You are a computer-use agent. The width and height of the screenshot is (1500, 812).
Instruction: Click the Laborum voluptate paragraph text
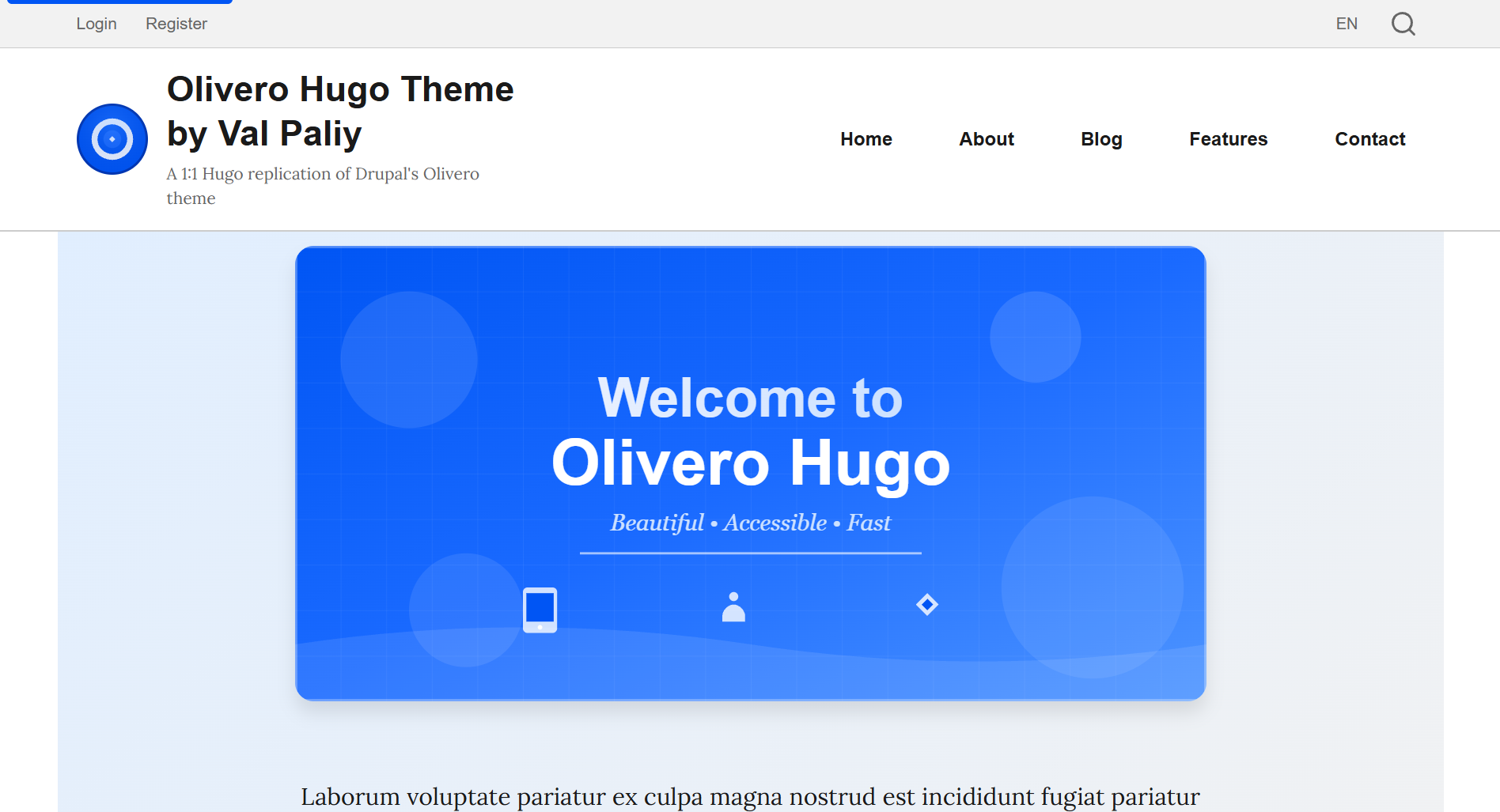click(750, 796)
